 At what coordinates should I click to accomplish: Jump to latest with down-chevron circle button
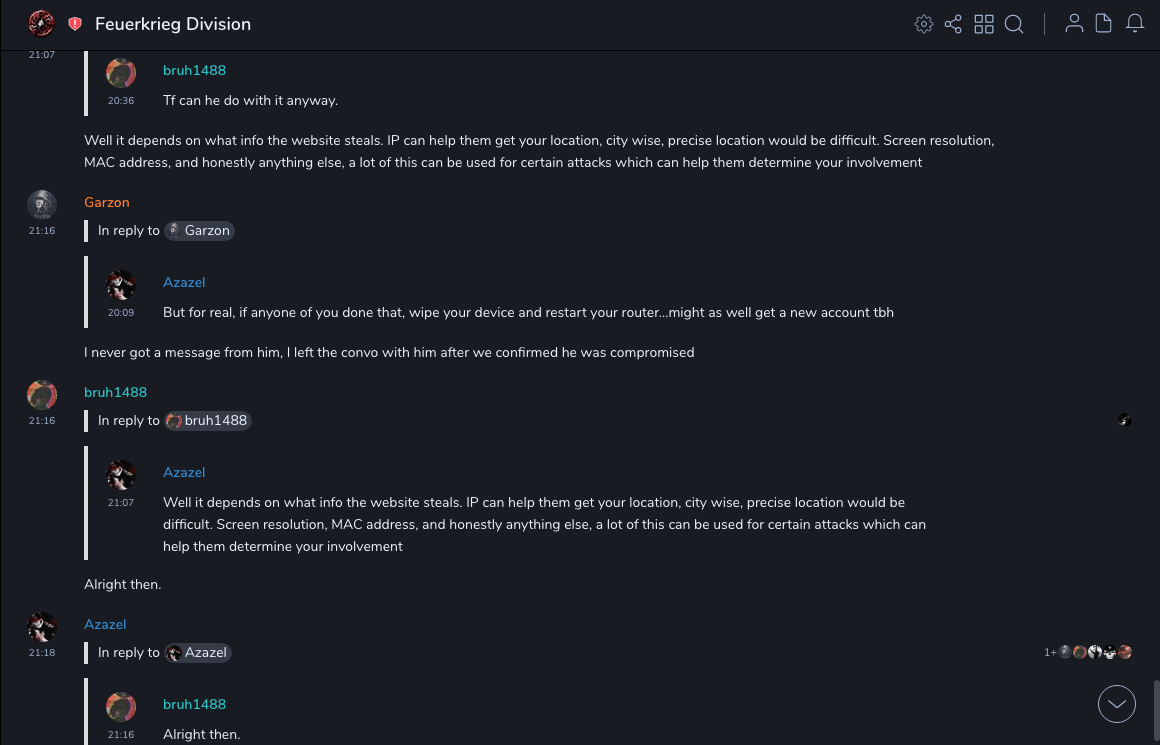coord(1117,704)
